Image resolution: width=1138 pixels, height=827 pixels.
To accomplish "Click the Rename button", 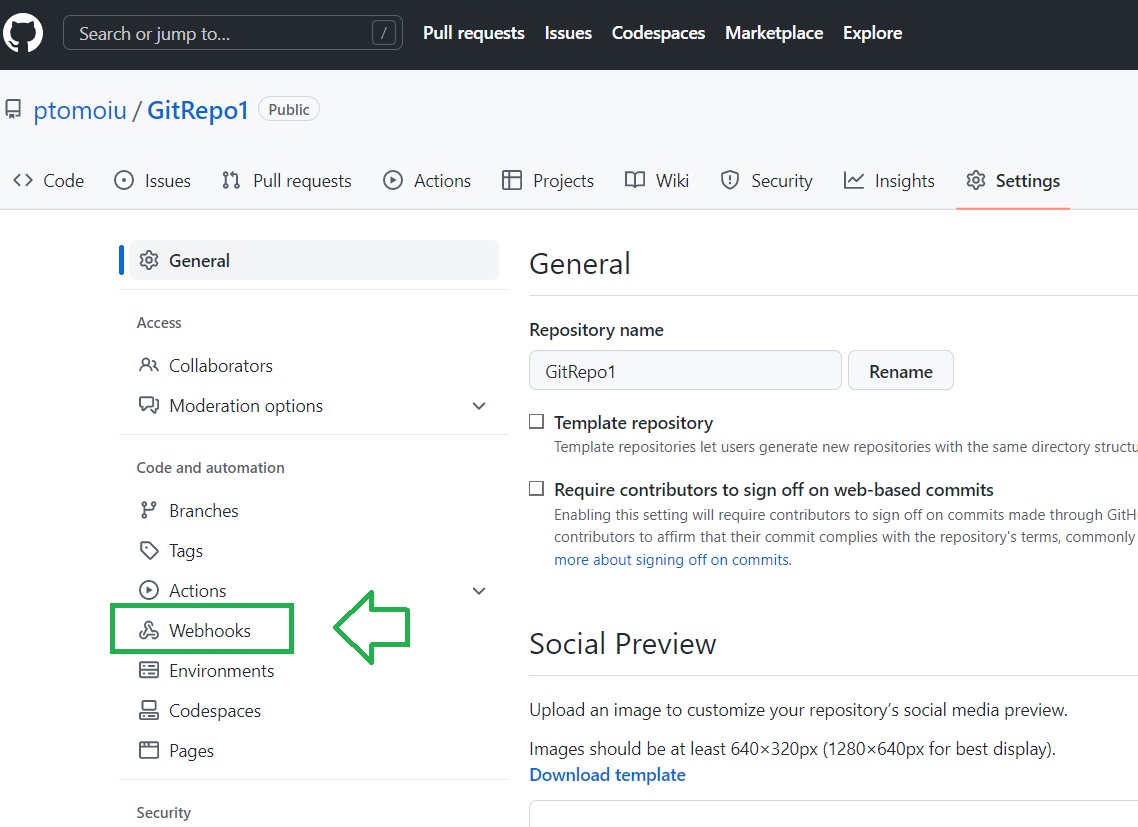I will (x=901, y=371).
